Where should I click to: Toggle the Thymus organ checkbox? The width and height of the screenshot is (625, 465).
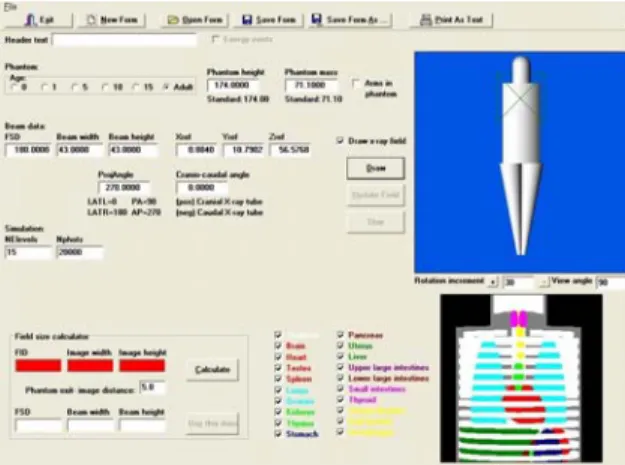pyautogui.click(x=278, y=423)
